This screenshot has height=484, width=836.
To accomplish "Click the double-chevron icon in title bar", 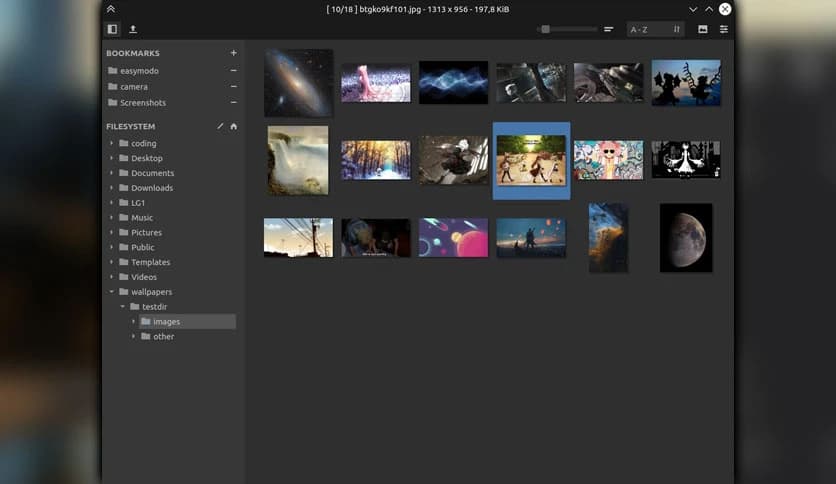I will 111,9.
